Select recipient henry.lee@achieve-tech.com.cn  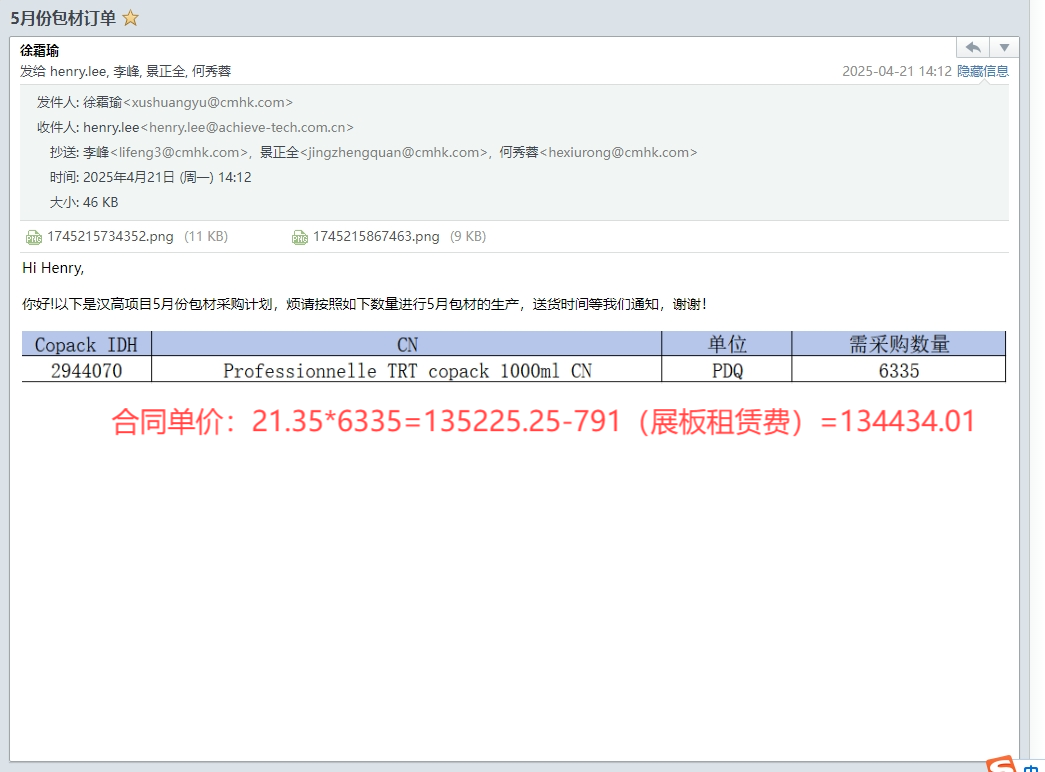point(247,127)
